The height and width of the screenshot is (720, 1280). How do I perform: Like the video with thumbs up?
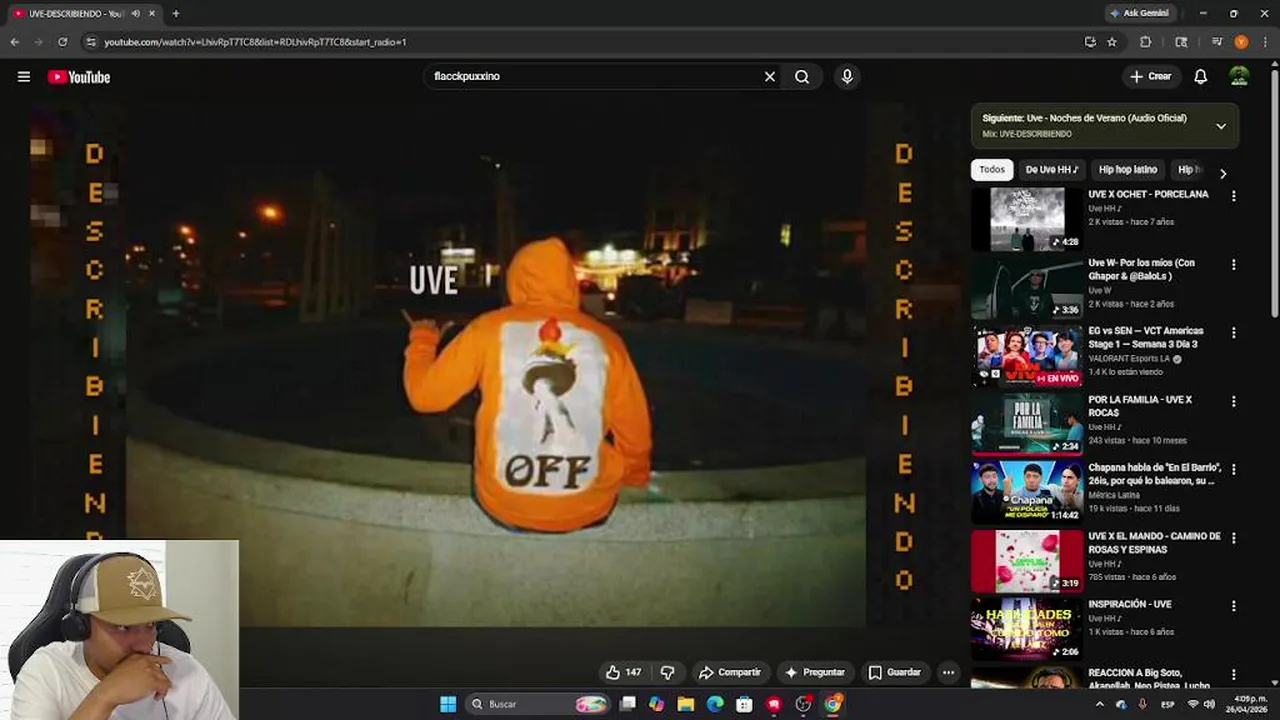[623, 672]
